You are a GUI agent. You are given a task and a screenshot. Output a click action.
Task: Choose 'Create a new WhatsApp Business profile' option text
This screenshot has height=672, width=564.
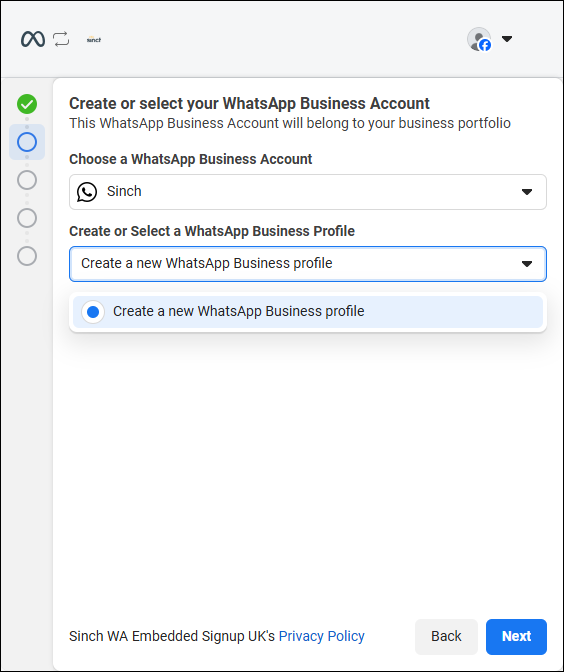coord(239,311)
